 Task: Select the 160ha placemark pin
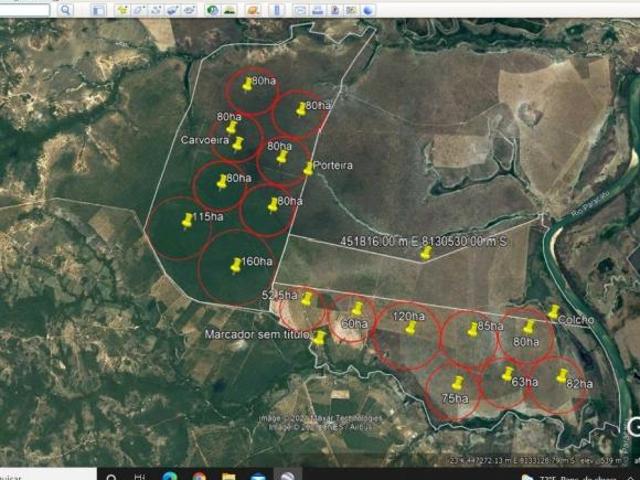(x=236, y=266)
